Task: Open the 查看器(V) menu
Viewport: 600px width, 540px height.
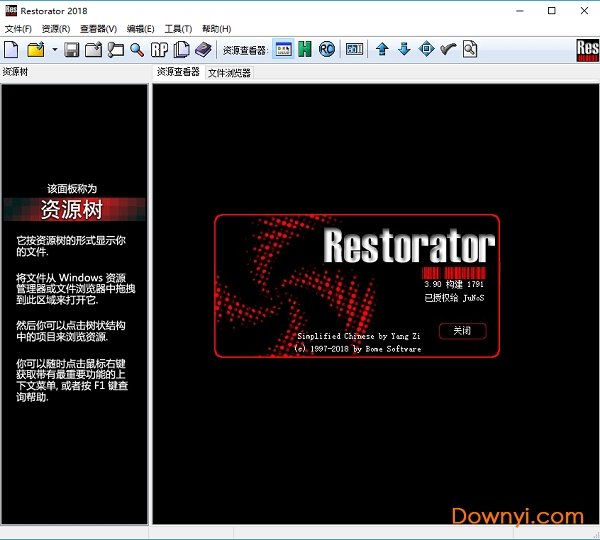Action: (x=98, y=29)
